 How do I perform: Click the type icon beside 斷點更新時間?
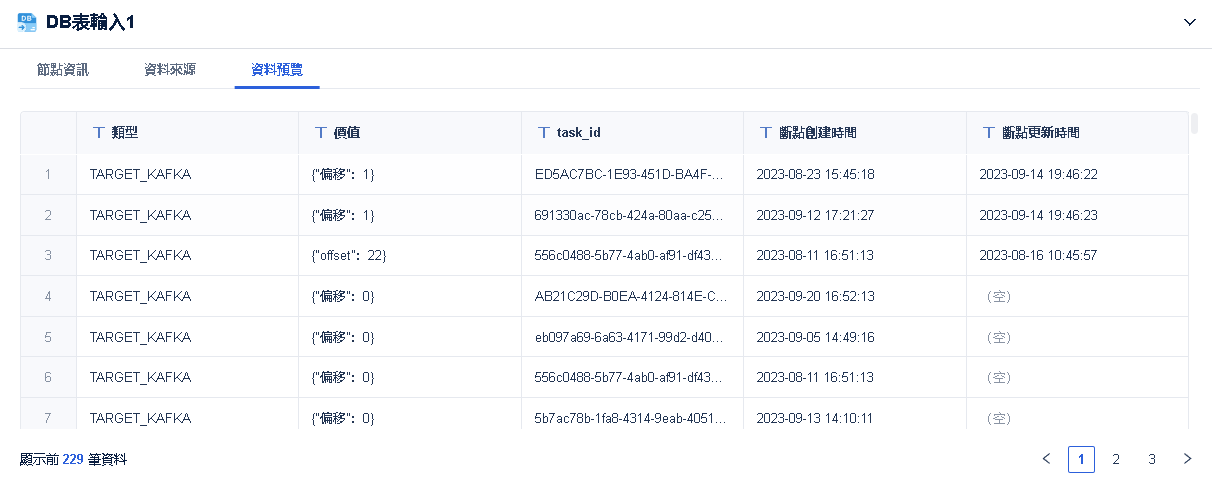click(989, 132)
